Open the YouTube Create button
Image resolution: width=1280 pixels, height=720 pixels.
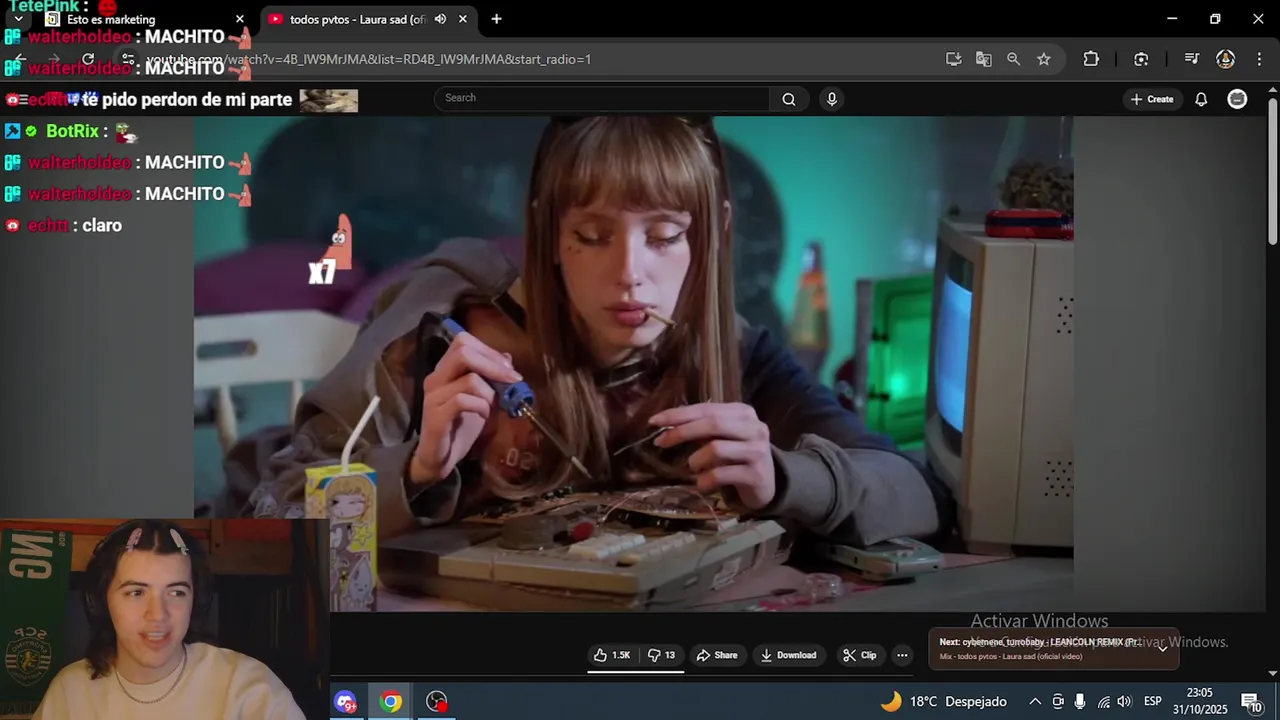click(x=1152, y=99)
